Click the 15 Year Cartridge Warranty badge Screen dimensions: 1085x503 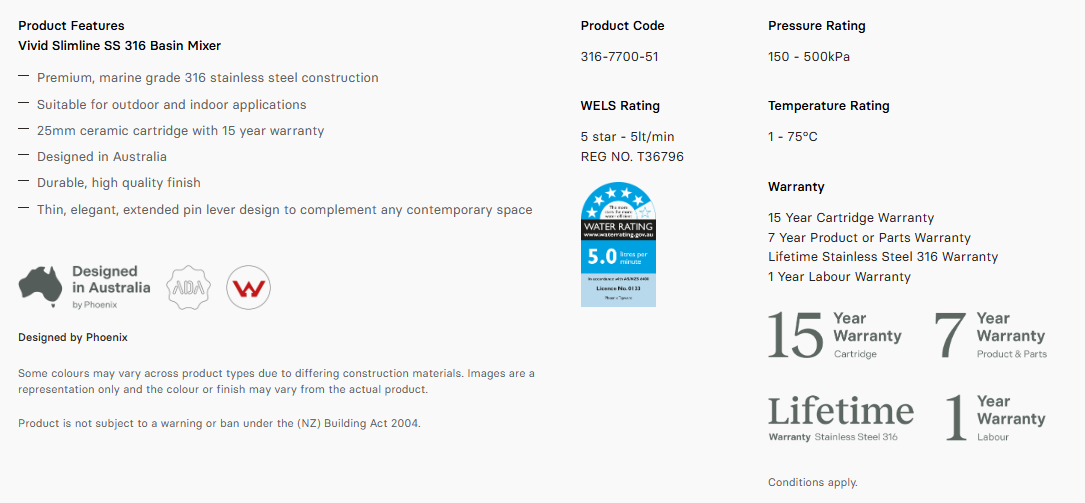coord(835,334)
